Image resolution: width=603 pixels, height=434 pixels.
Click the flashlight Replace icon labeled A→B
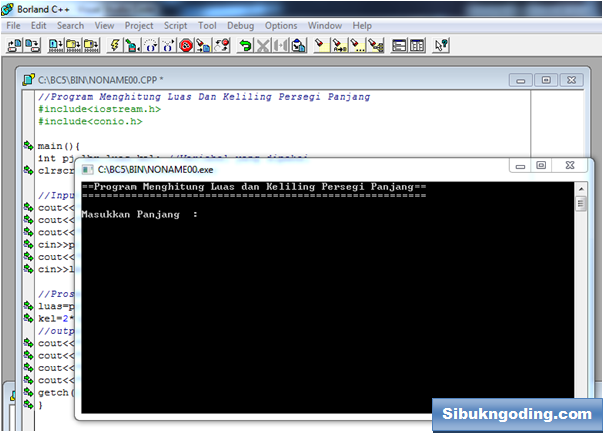click(339, 45)
